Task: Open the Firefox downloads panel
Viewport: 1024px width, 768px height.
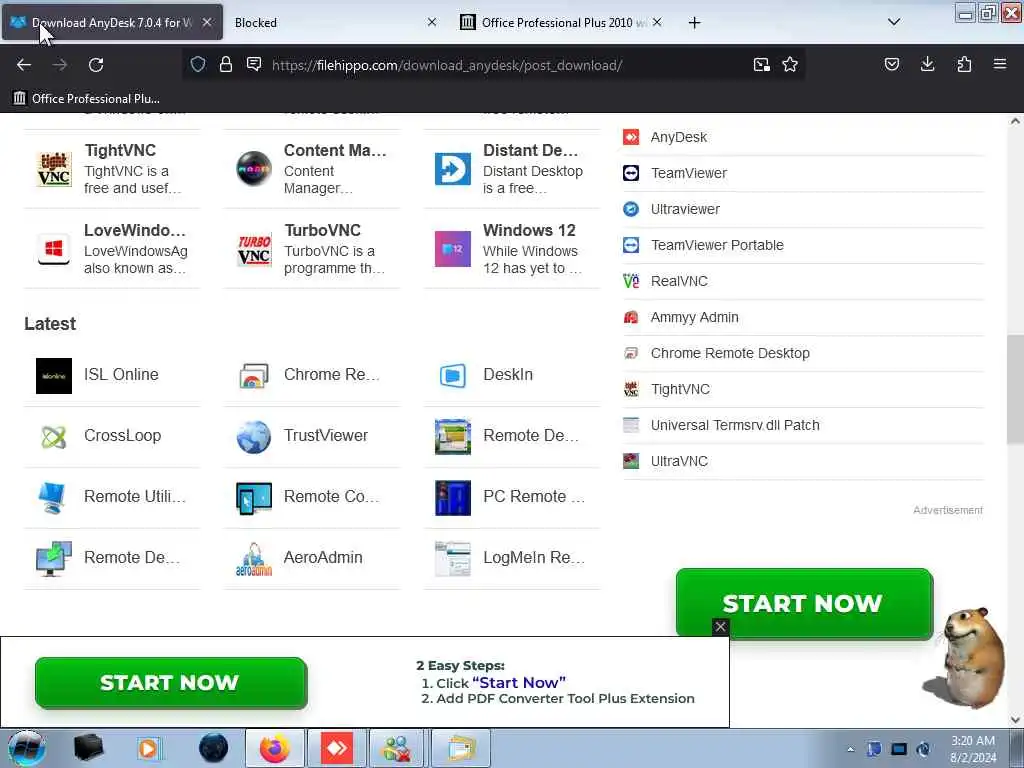Action: tap(927, 64)
